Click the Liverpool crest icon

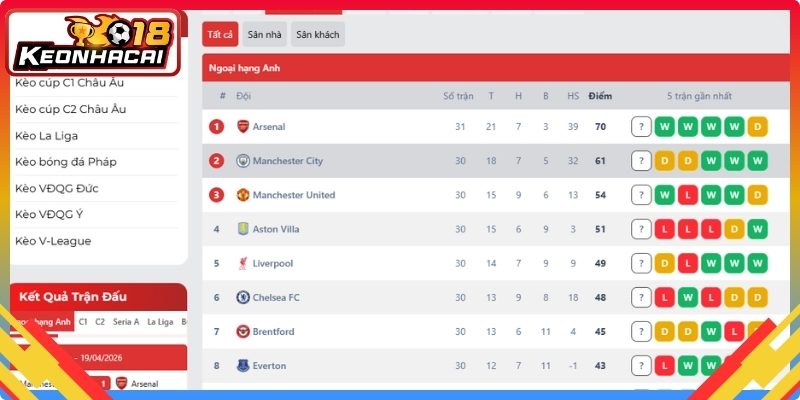[x=243, y=263]
